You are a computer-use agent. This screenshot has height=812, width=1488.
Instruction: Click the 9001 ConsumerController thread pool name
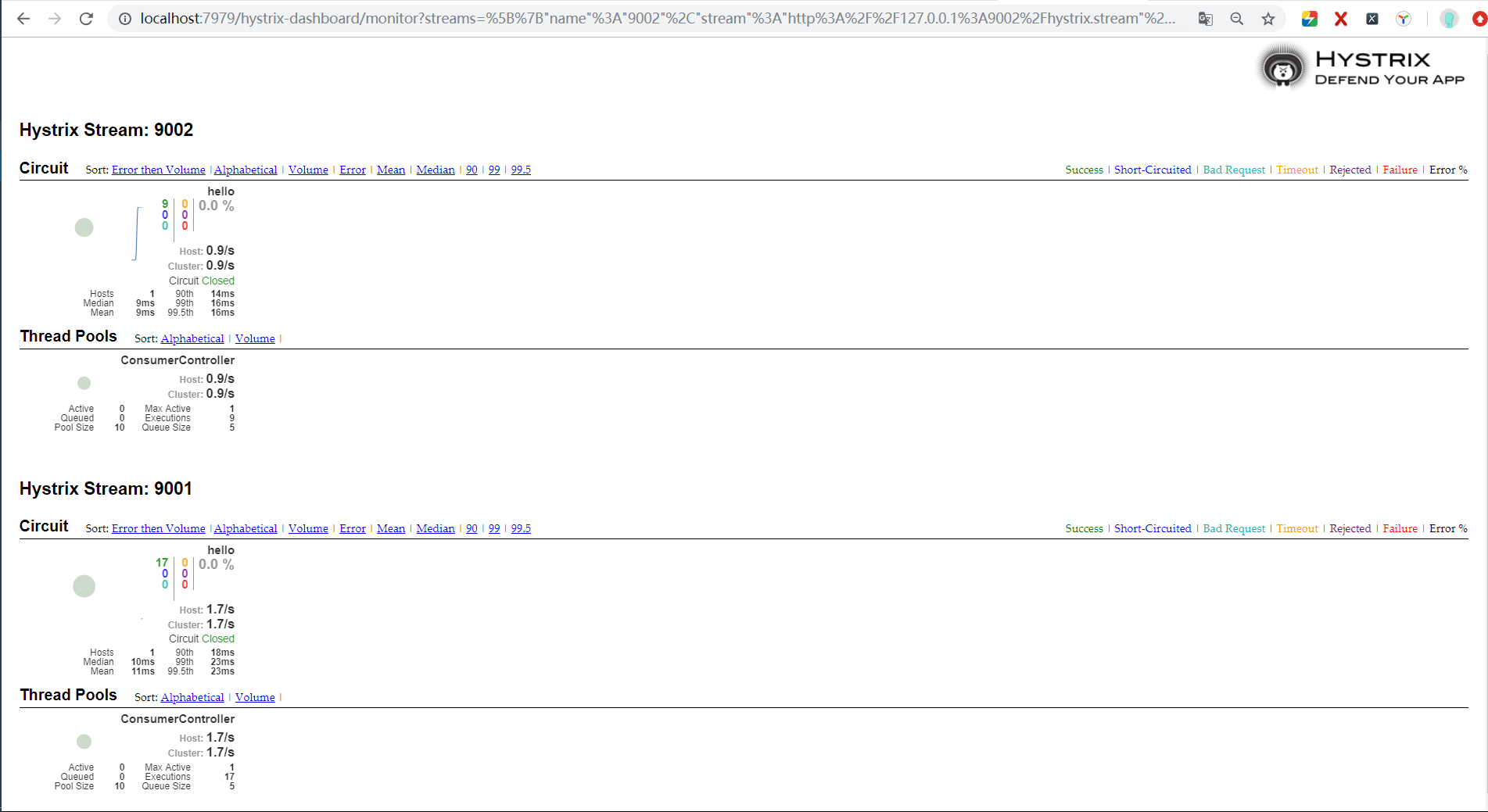[177, 719]
